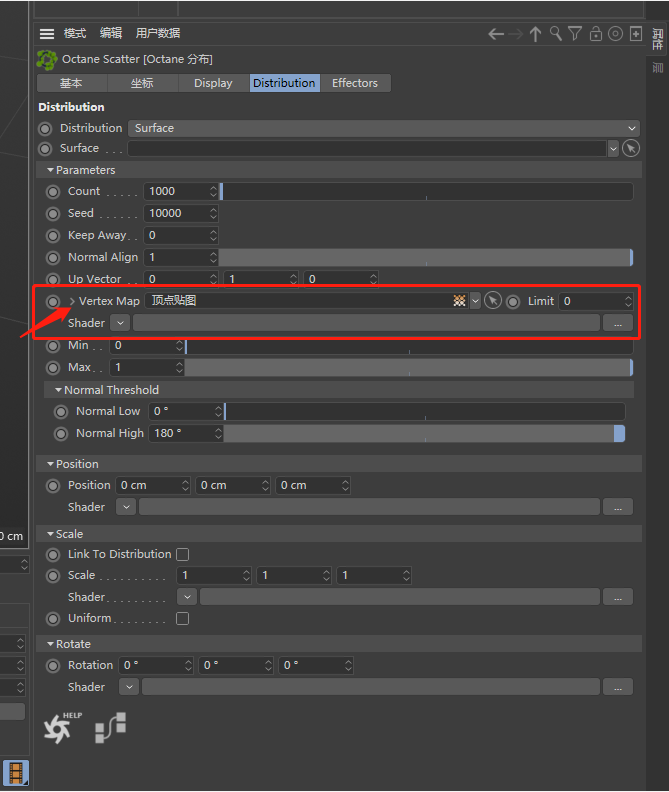
Task: Click the Limit value field
Action: (591, 302)
